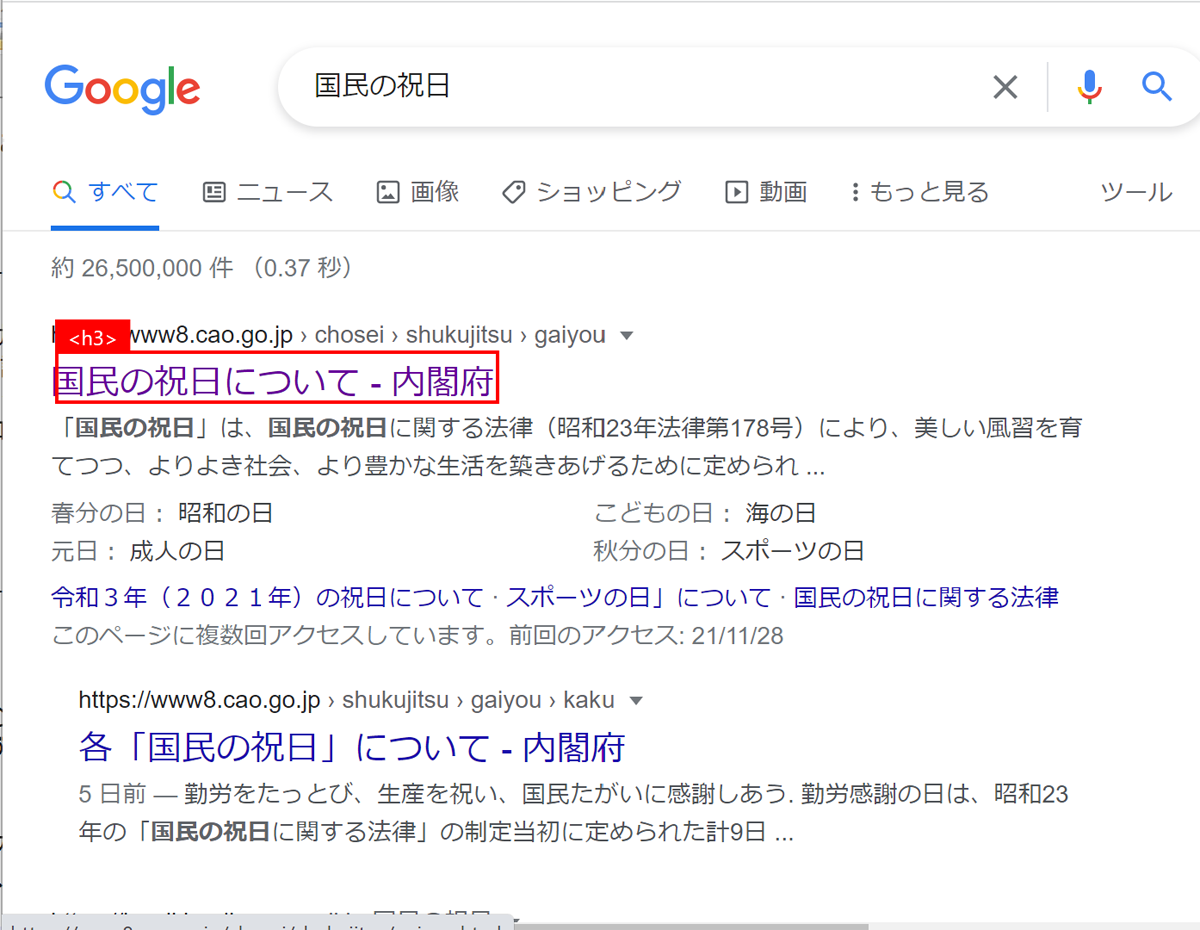Click the 約 26,500,000 件 result count

142,268
